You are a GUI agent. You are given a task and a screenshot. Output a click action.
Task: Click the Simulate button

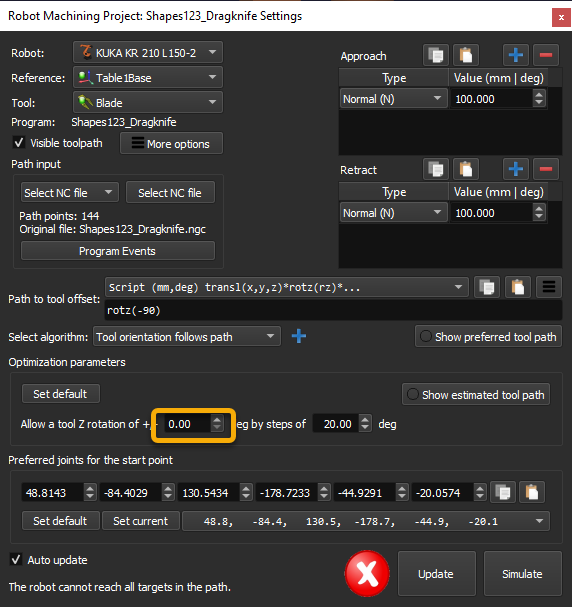[x=522, y=573]
